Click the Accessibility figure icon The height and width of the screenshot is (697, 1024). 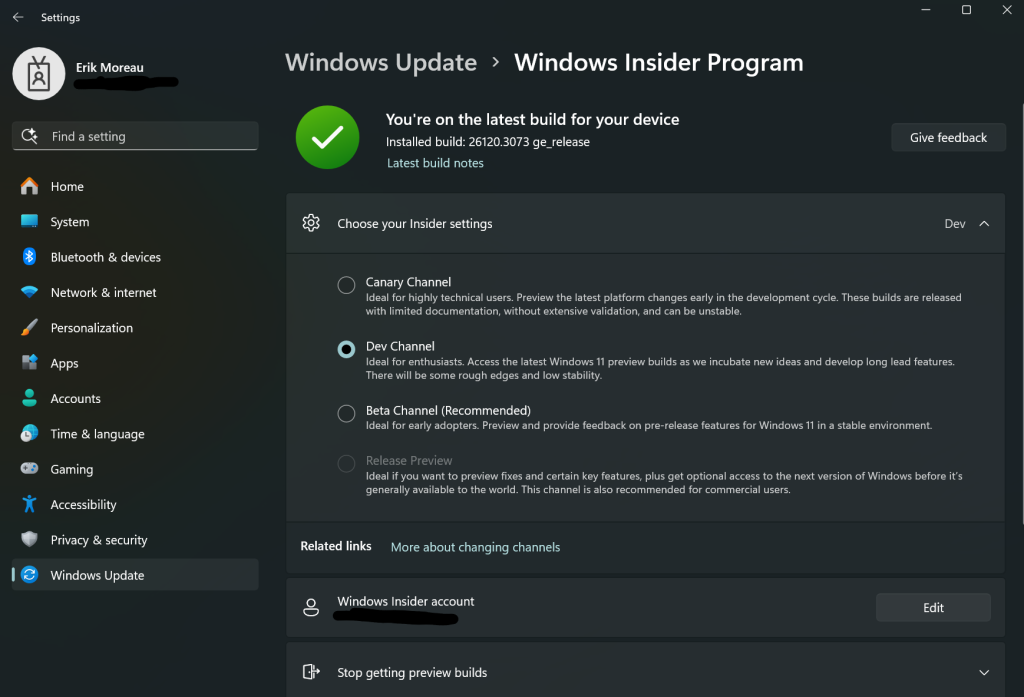pyautogui.click(x=29, y=504)
